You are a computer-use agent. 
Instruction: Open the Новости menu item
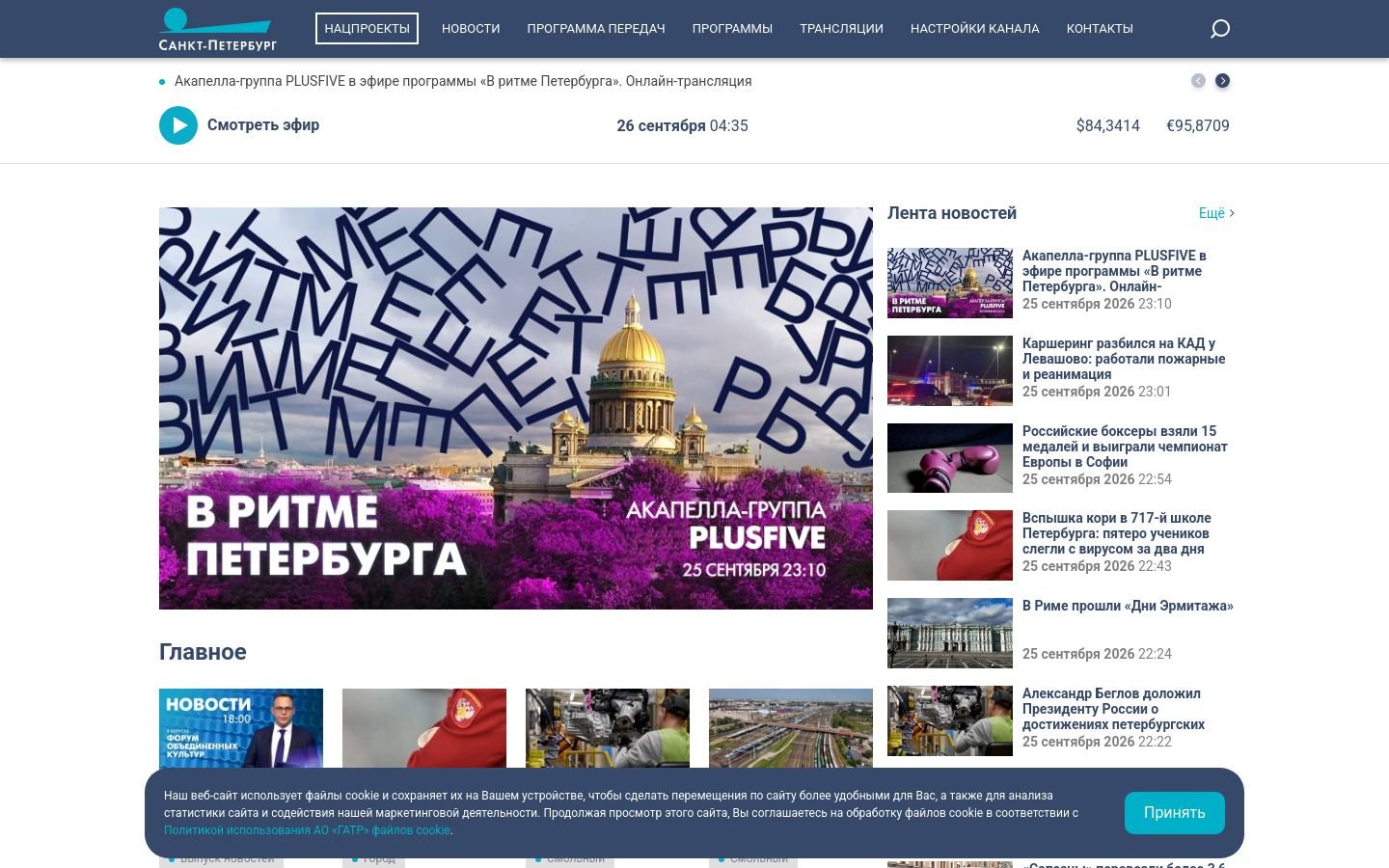pyautogui.click(x=471, y=29)
